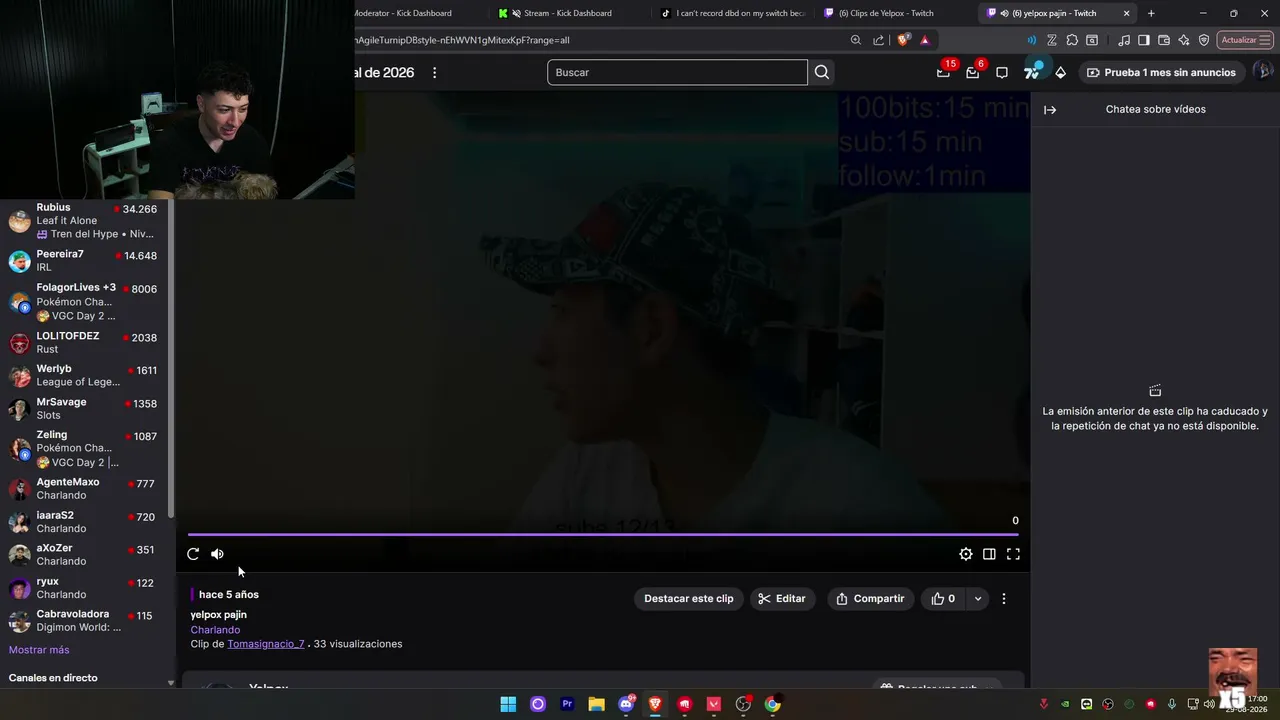1280x720 pixels.
Task: Open File Explorer from the taskbar
Action: (596, 704)
